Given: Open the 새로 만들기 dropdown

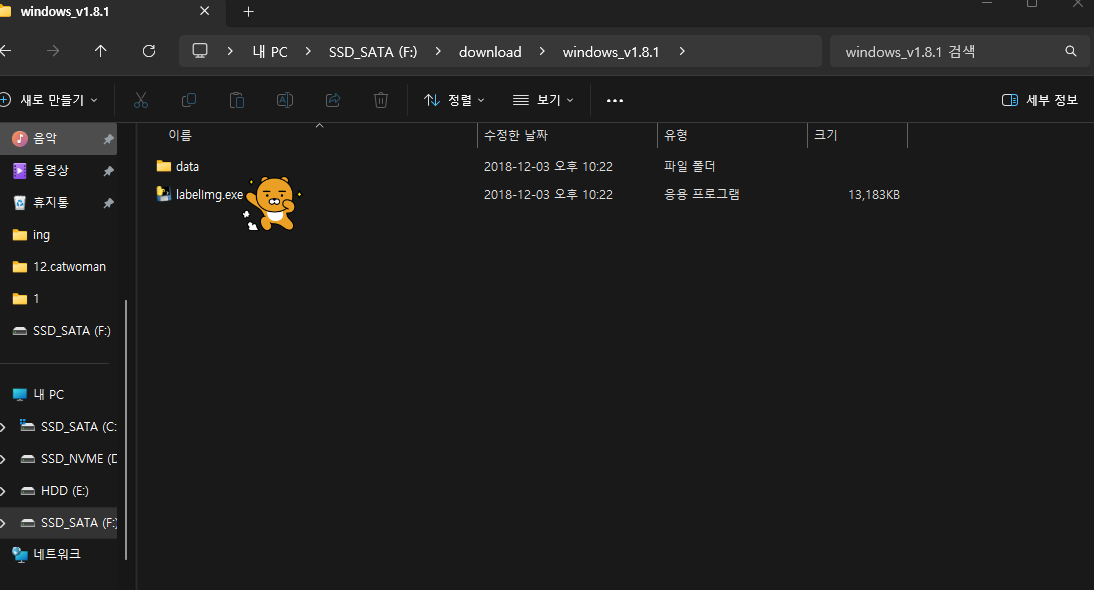Looking at the screenshot, I should [x=49, y=100].
